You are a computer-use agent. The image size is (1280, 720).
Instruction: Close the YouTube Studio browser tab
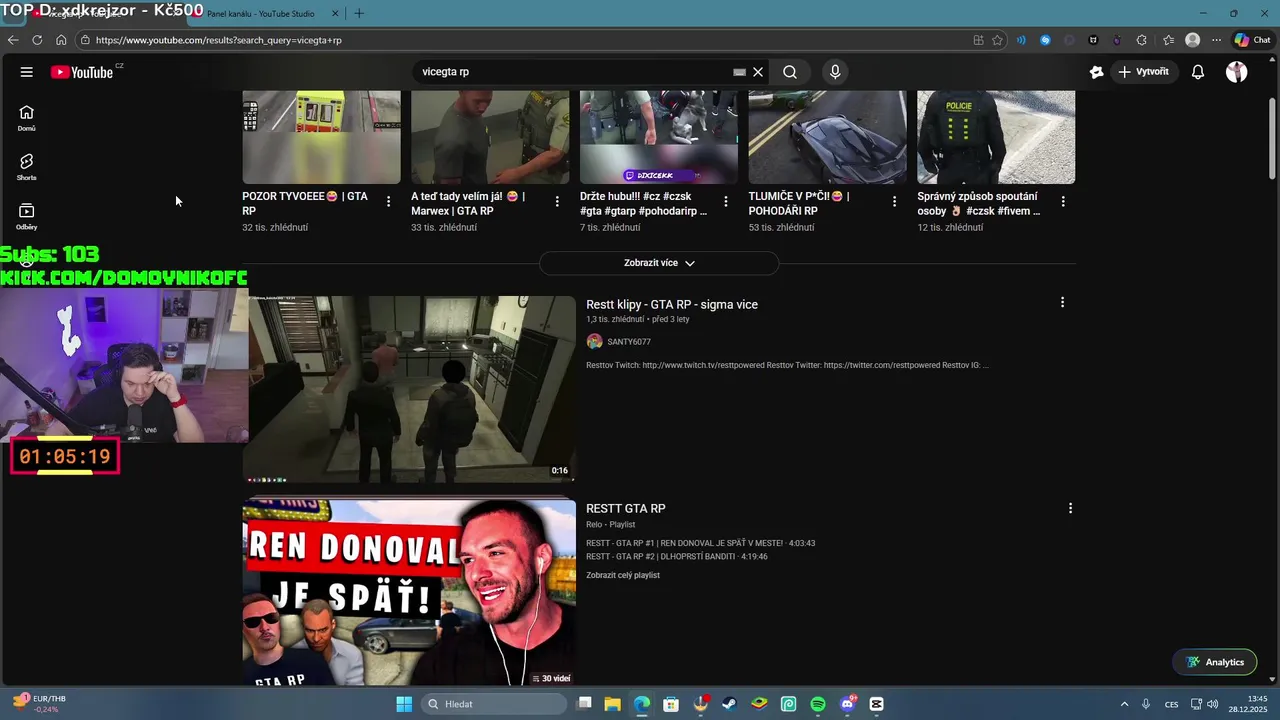pos(335,14)
